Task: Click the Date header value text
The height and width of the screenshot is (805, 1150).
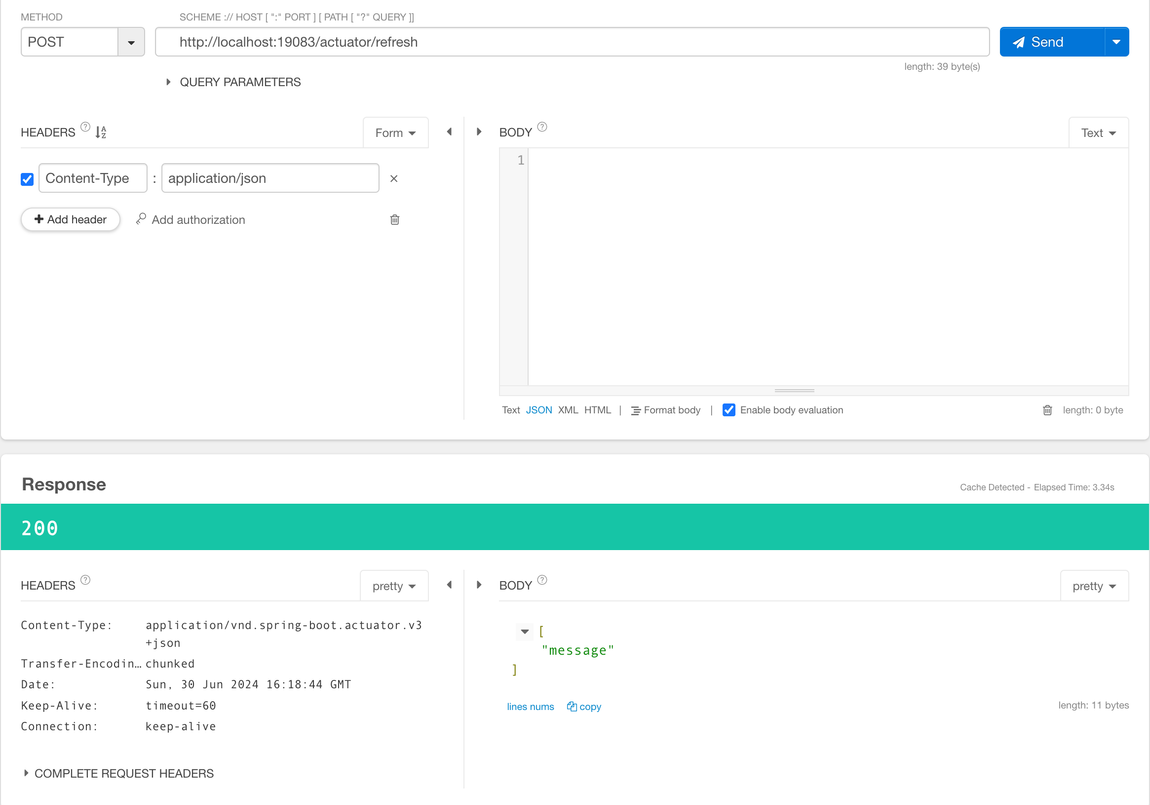Action: coord(248,684)
